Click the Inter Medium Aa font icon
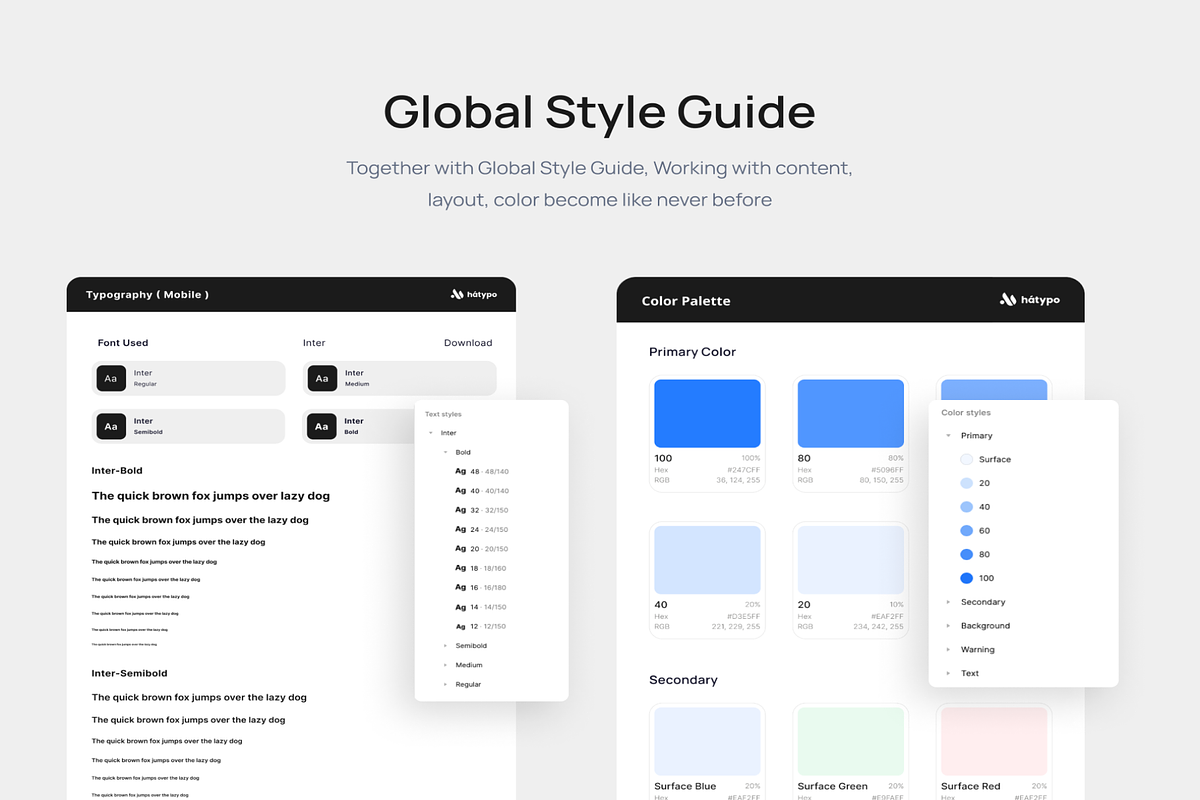This screenshot has height=800, width=1200. pos(321,378)
